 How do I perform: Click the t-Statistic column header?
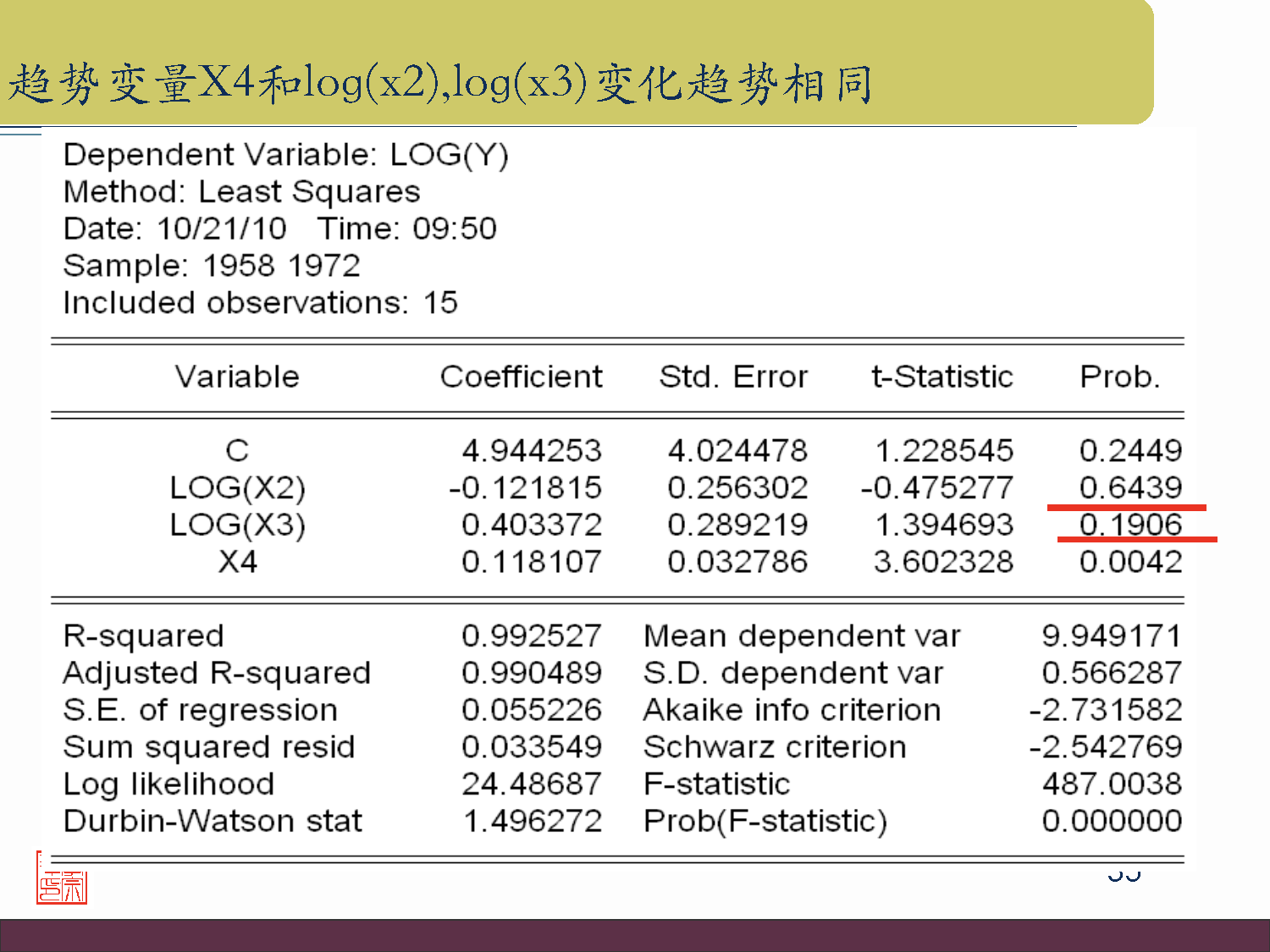(941, 377)
